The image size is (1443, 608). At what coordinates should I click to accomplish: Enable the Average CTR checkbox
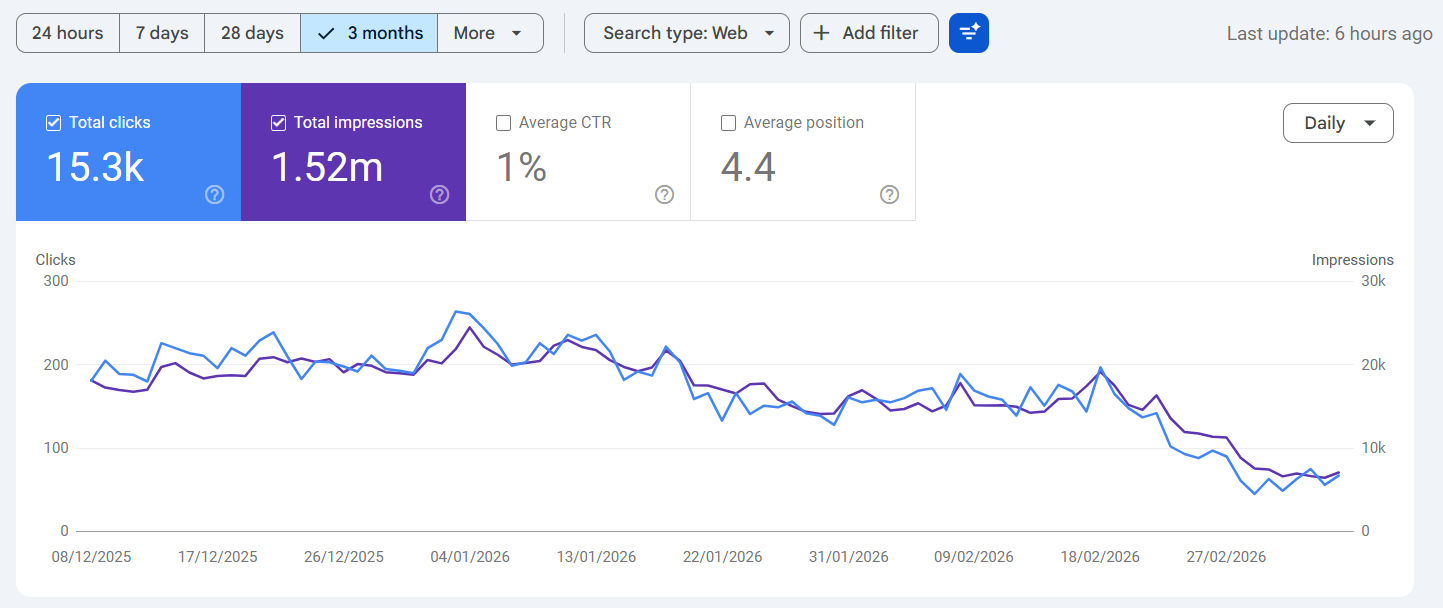click(x=504, y=123)
